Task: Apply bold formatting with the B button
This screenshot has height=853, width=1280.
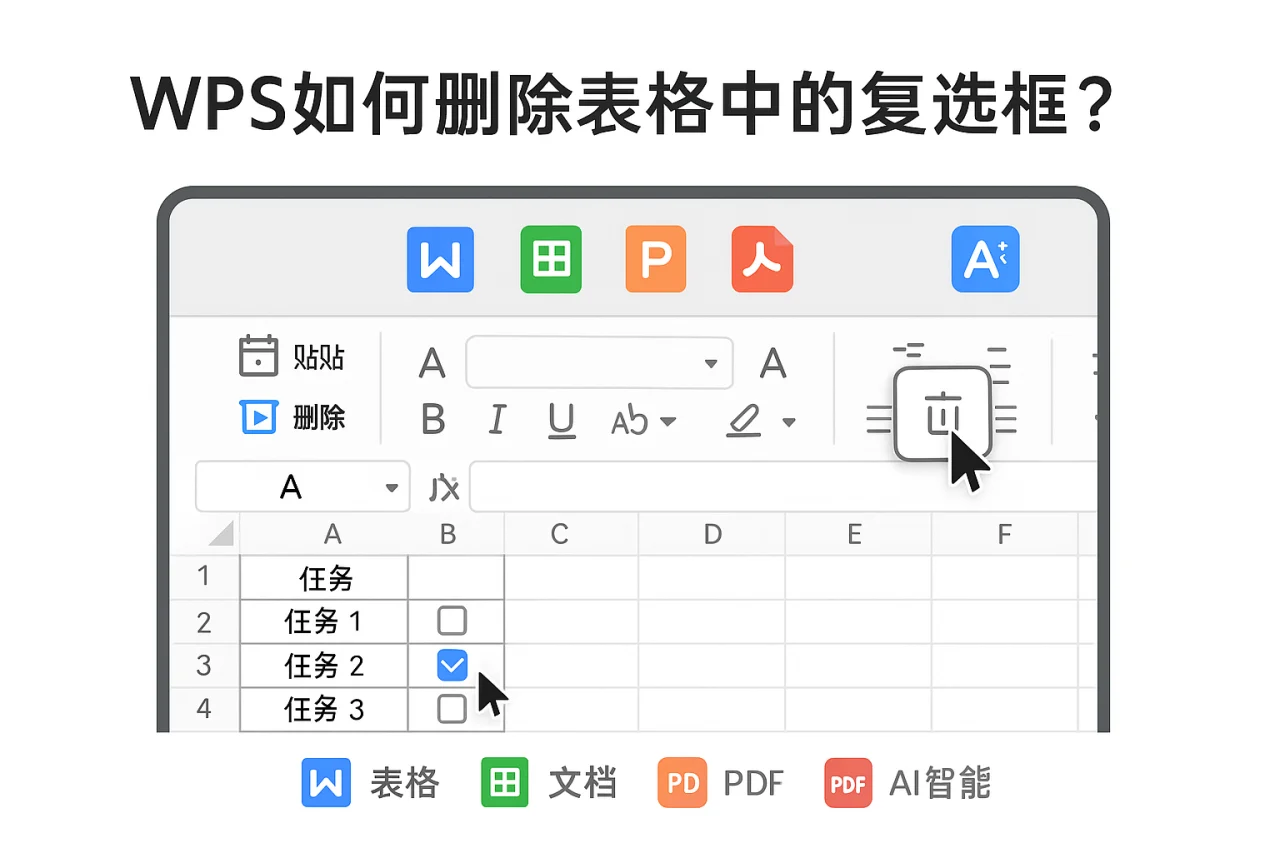Action: pos(432,420)
